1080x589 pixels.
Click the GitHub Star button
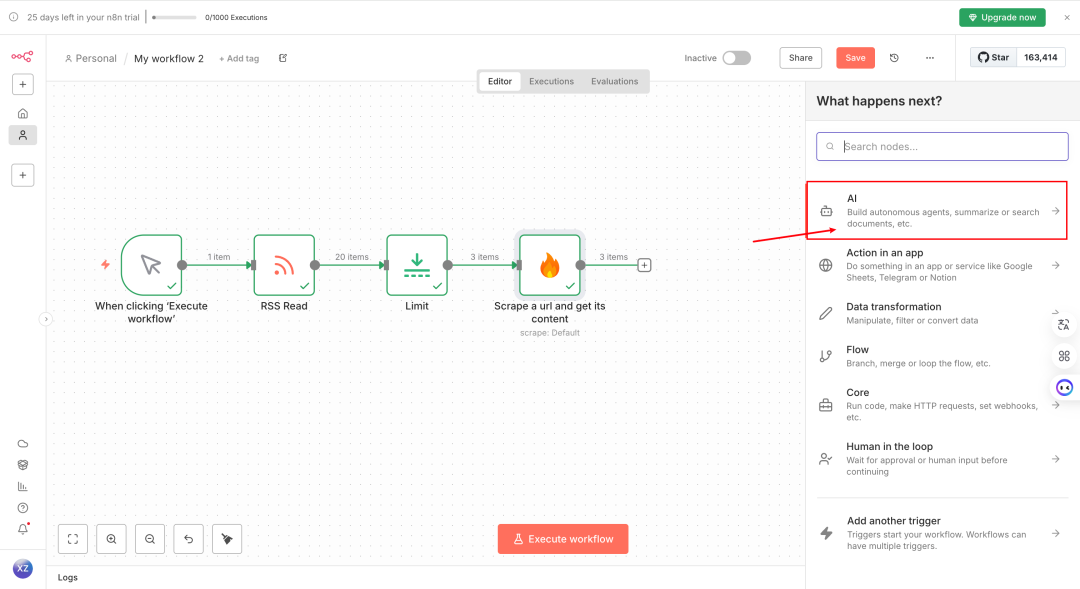pos(993,57)
